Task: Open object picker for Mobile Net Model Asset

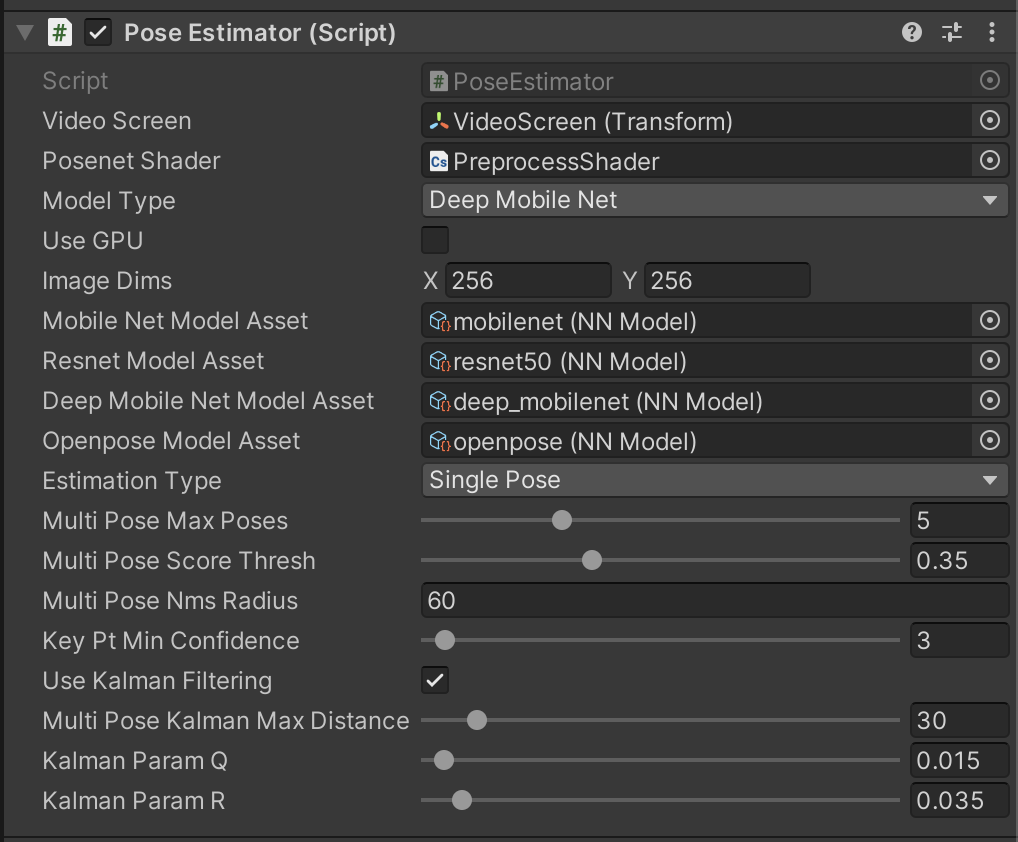Action: 989,320
